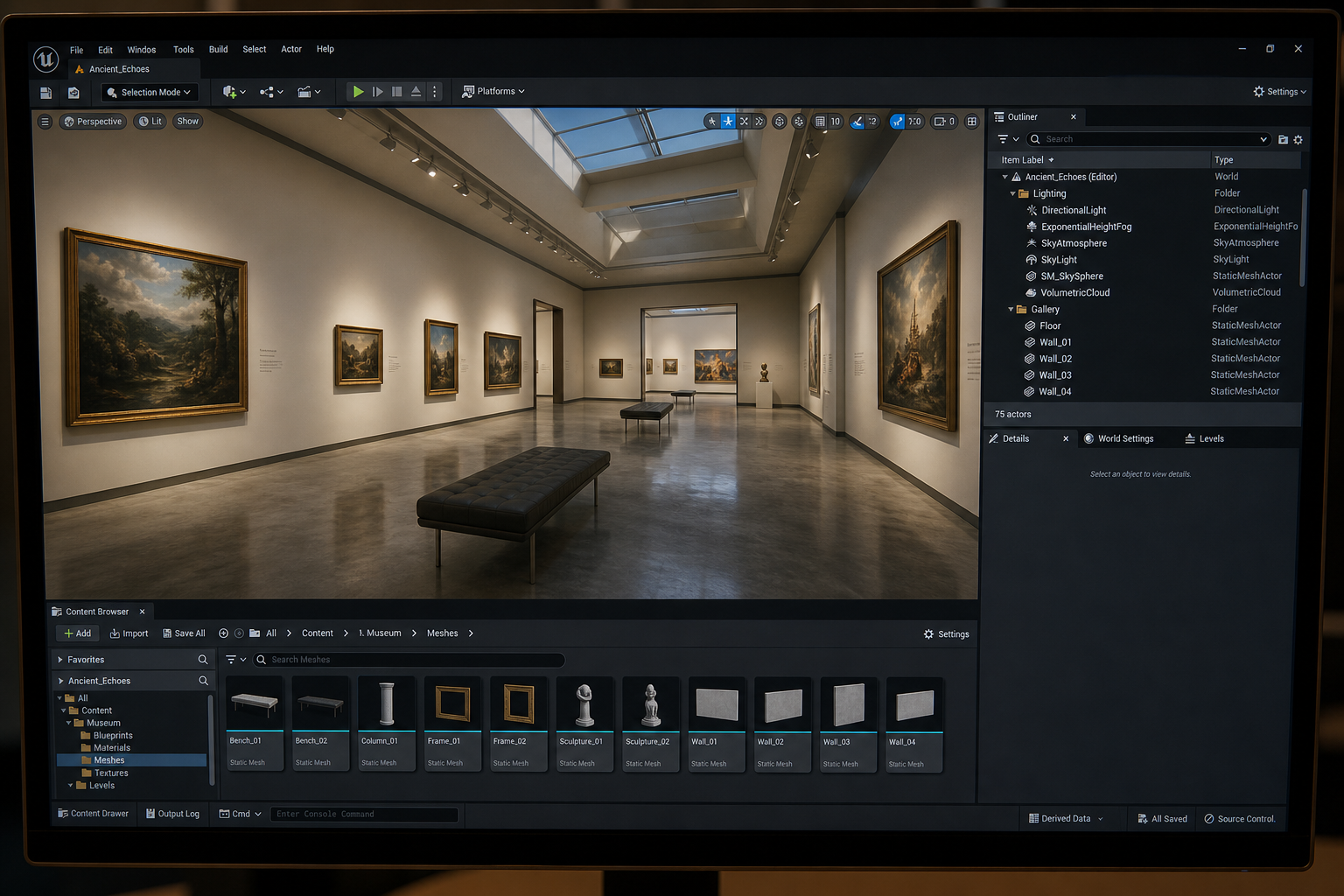1344x896 pixels.
Task: Open the Output Log
Action: coord(172,814)
